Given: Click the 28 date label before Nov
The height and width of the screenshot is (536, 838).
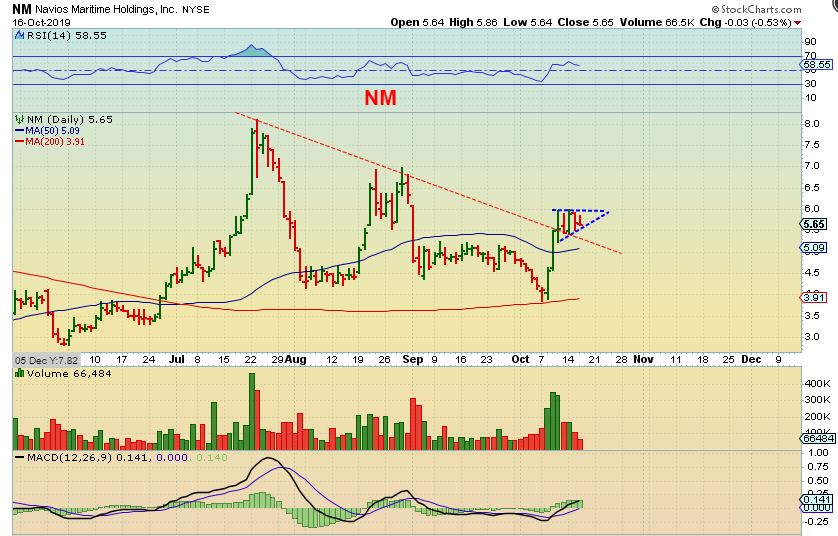Looking at the screenshot, I should (x=621, y=360).
